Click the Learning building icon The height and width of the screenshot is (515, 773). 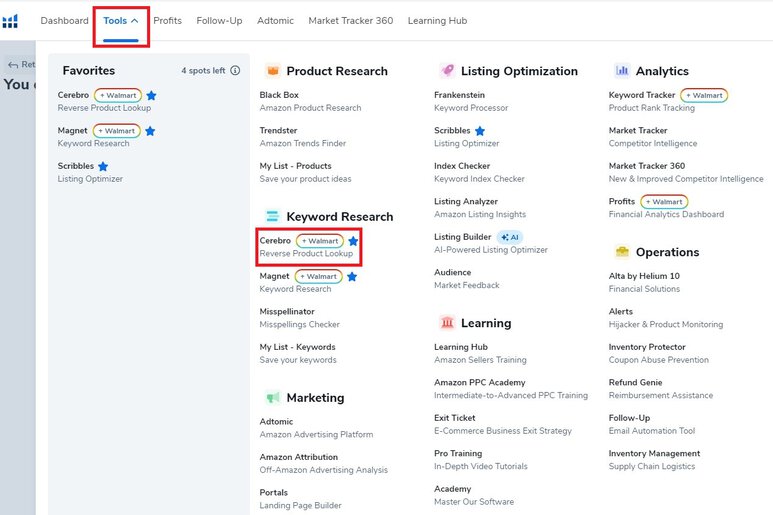447,323
